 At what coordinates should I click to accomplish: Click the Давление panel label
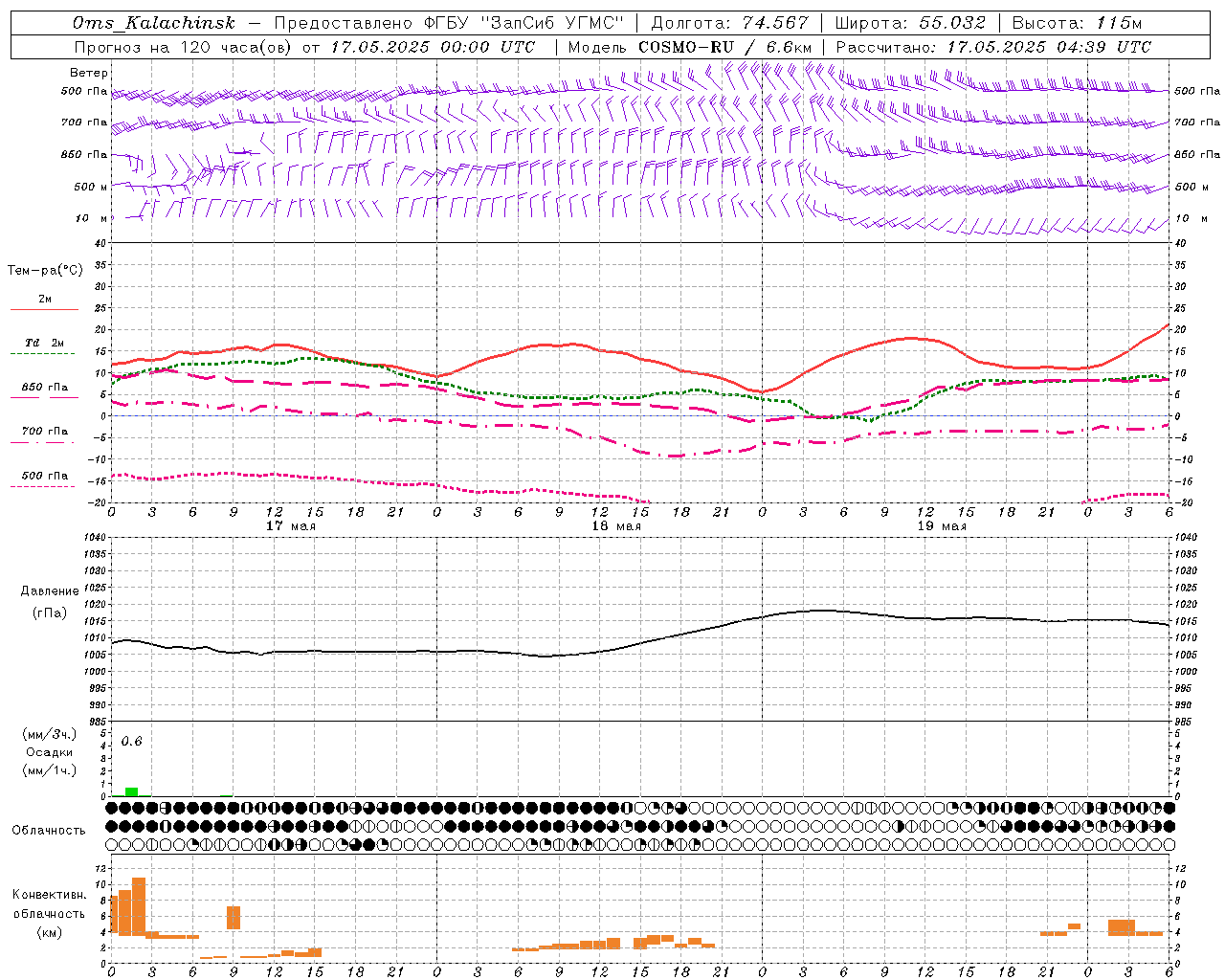point(48,591)
